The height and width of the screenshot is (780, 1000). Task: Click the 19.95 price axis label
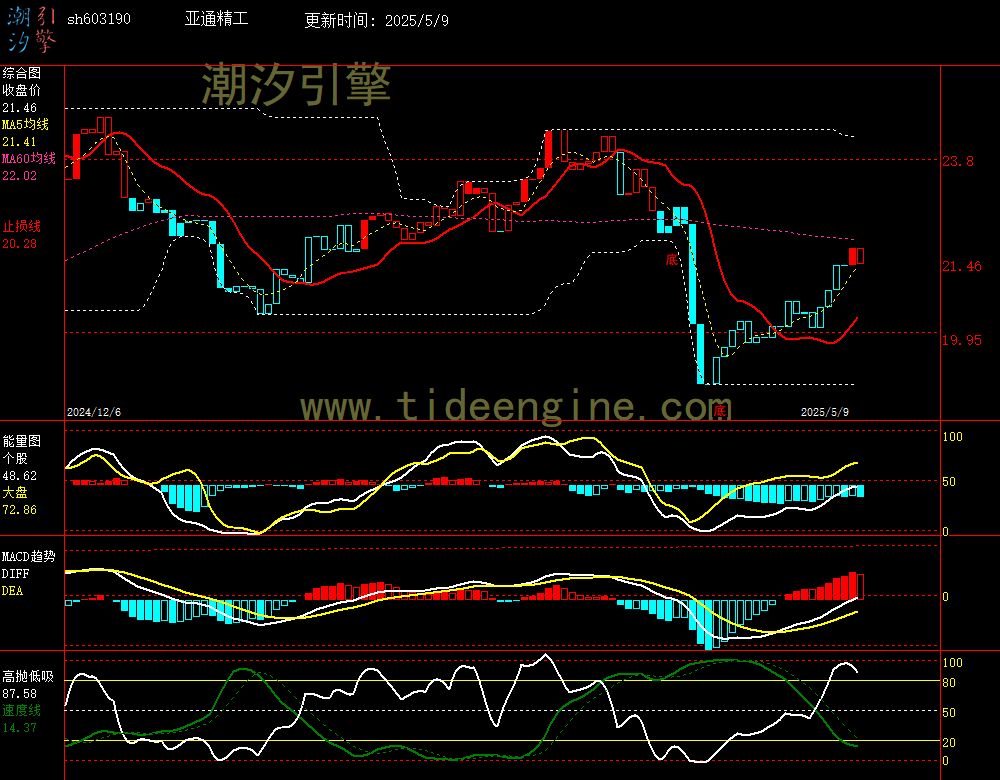click(x=962, y=340)
